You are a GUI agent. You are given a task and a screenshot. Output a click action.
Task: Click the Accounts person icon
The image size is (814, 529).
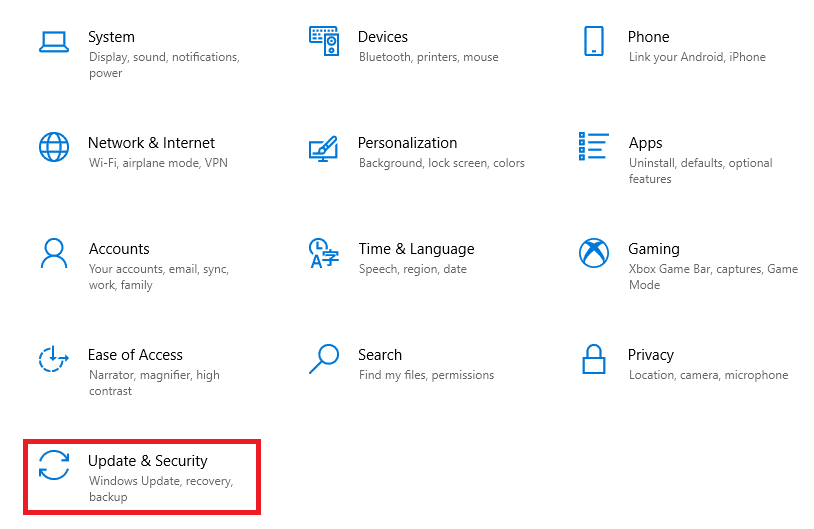(53, 253)
